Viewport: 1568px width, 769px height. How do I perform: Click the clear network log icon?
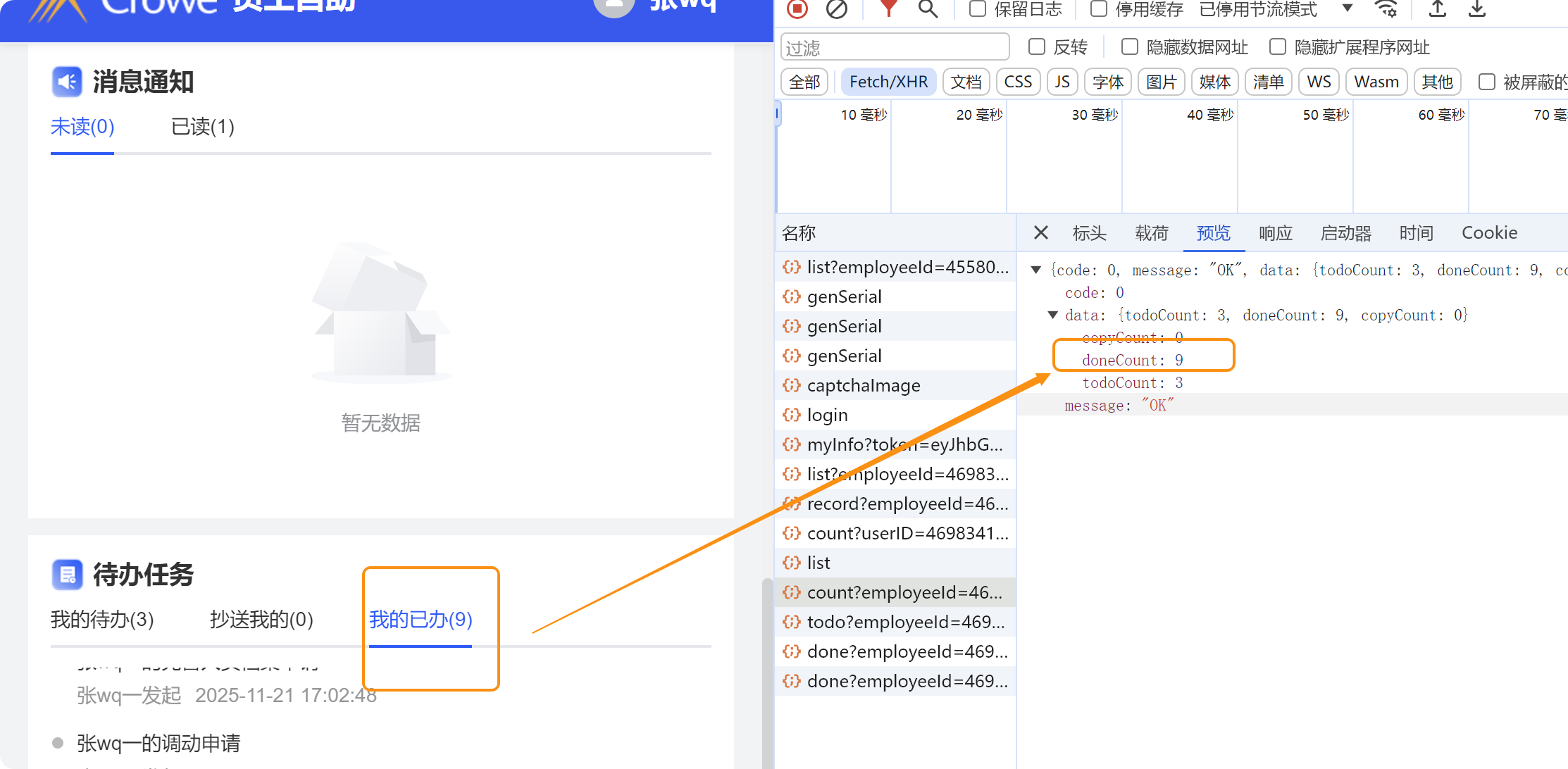coord(837,8)
